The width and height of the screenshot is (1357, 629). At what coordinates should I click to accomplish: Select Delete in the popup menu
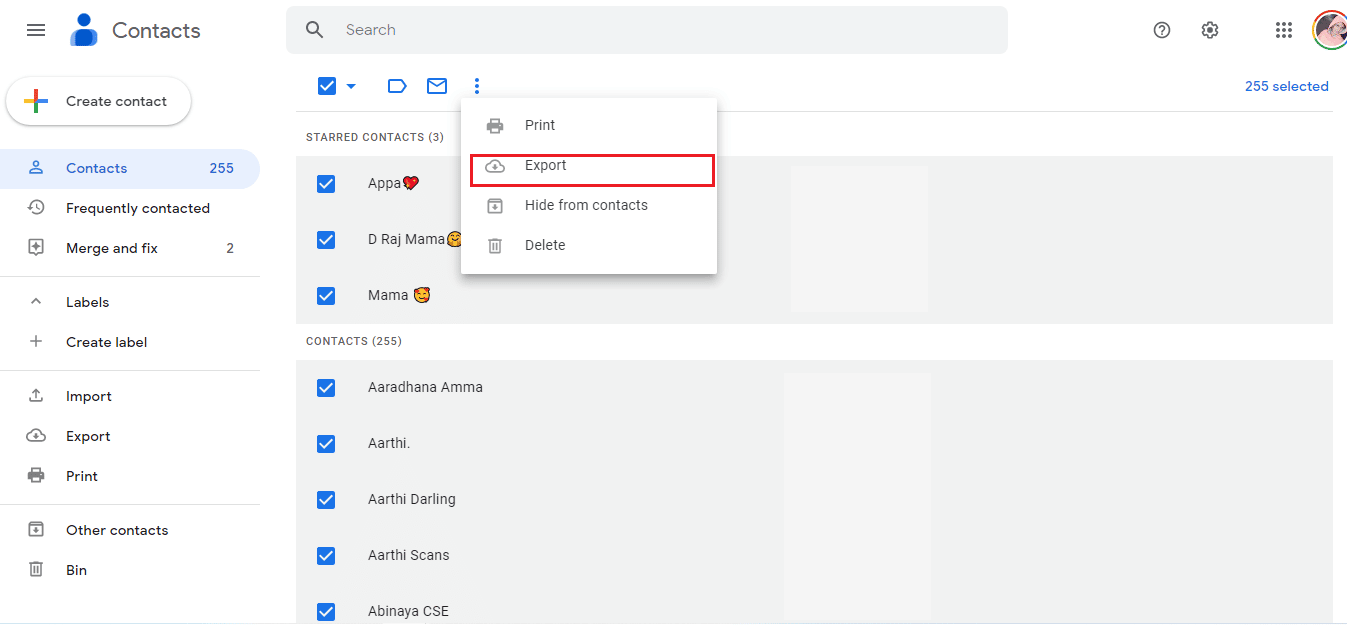click(x=545, y=245)
